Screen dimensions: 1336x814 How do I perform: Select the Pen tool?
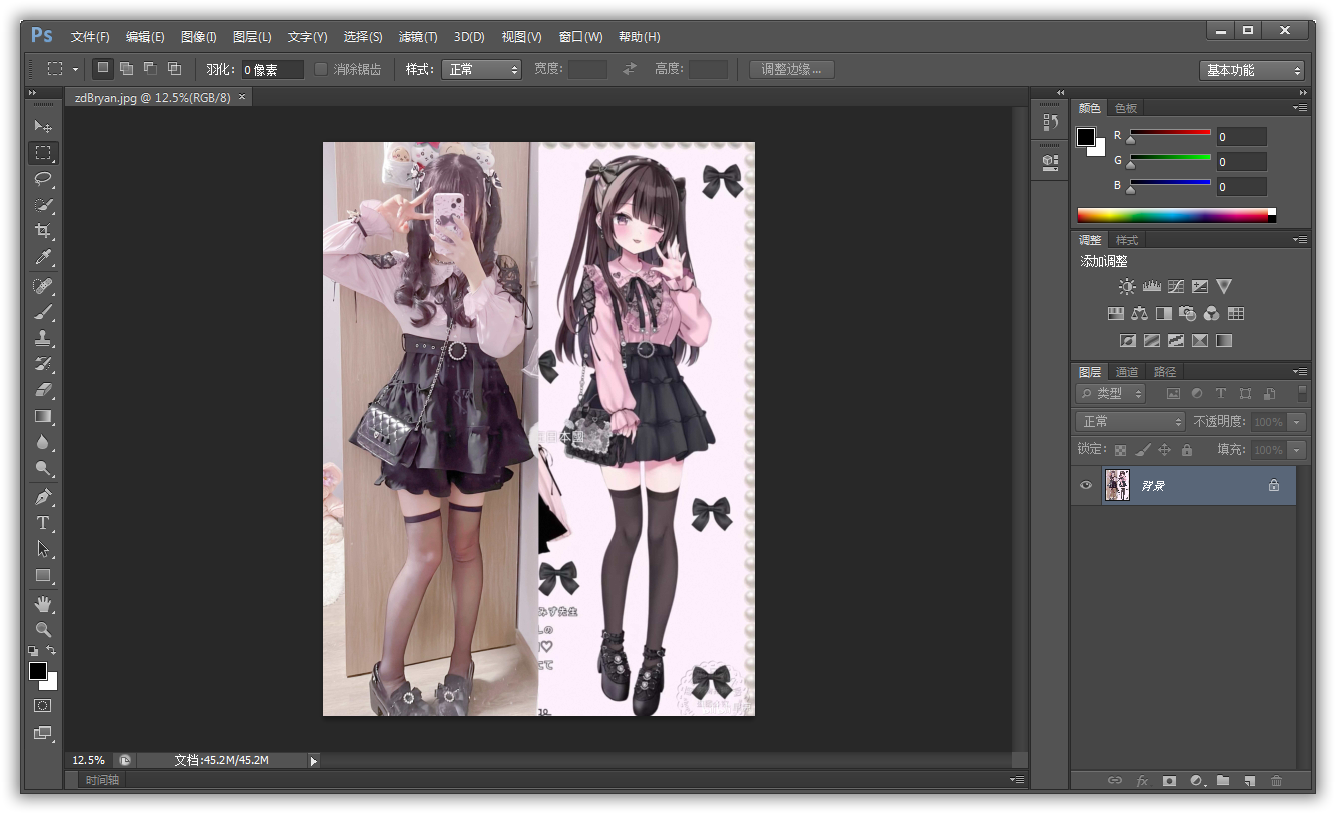point(43,497)
